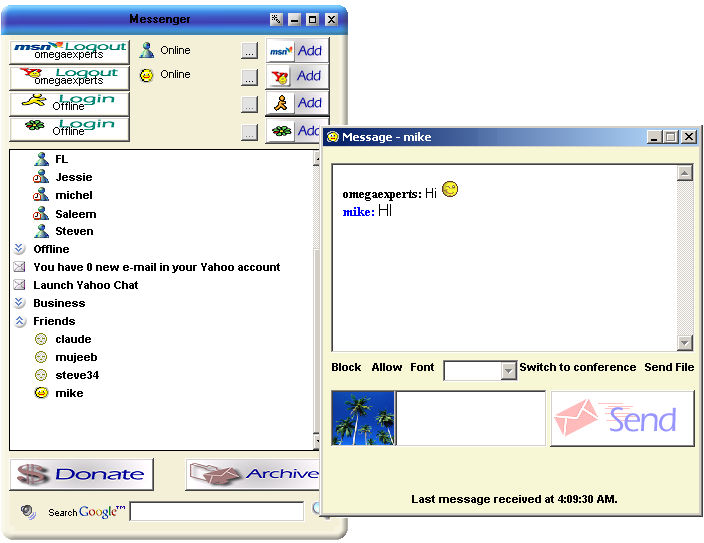704x543 pixels.
Task: Log out of the Yahoo omegaexperts account
Action: point(70,77)
